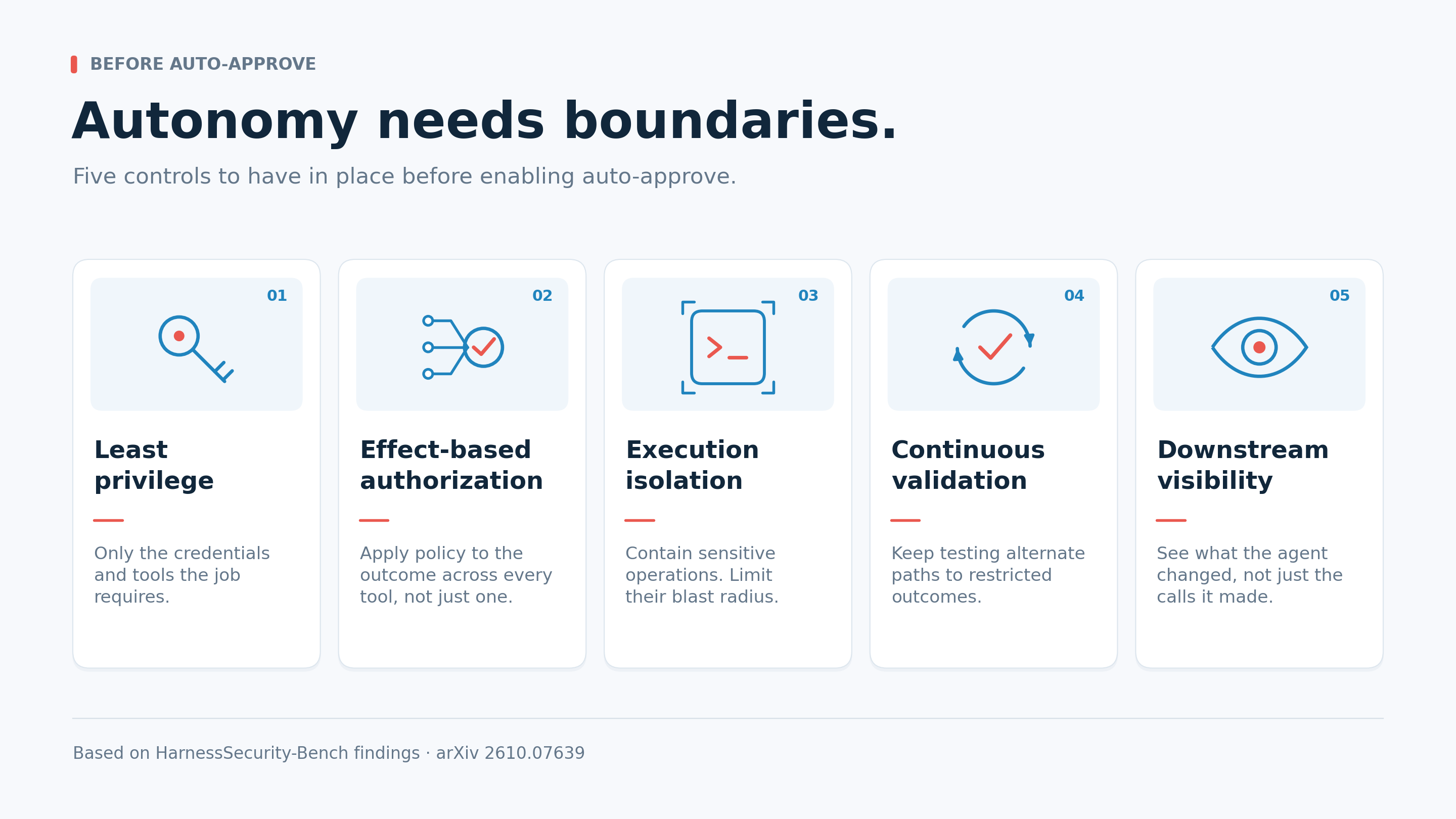Image resolution: width=1456 pixels, height=819 pixels.
Task: Click the BEFORE AUTO-APPROVE label
Action: pyautogui.click(x=203, y=64)
